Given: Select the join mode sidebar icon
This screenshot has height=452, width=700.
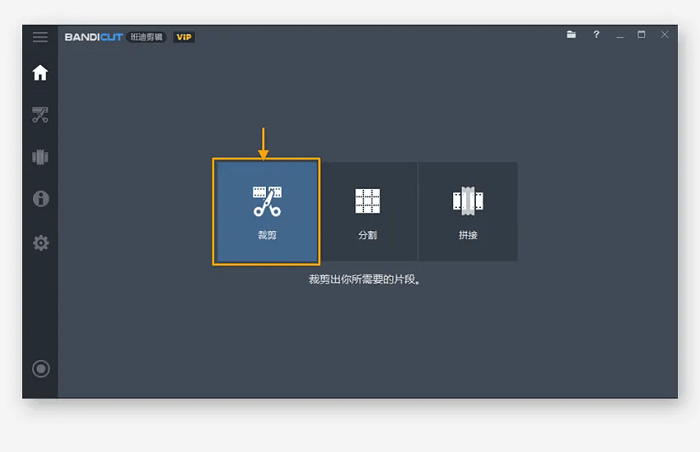Looking at the screenshot, I should pyautogui.click(x=40, y=157).
